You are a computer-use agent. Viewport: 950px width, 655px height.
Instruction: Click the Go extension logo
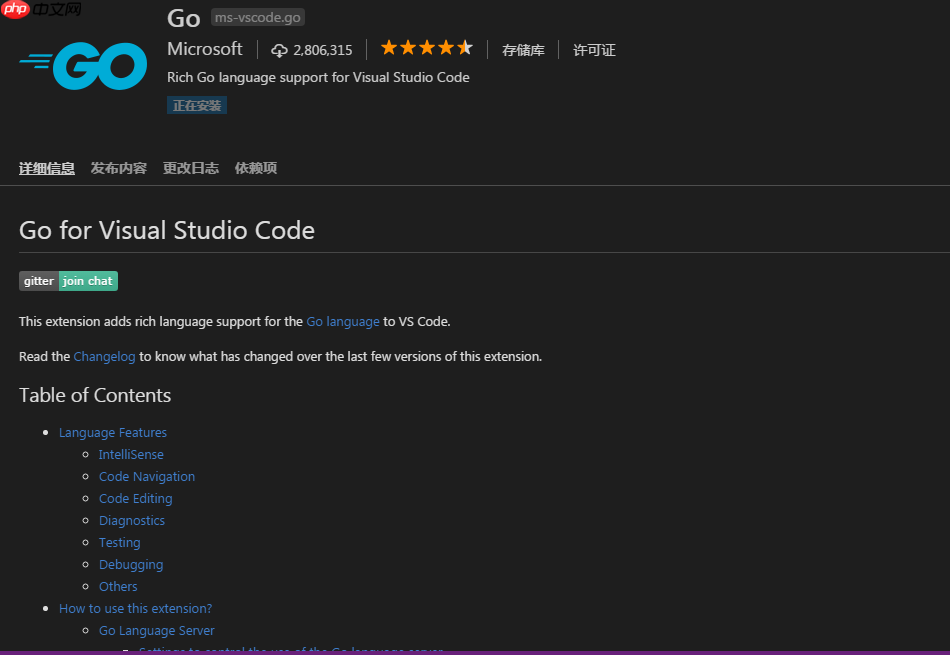pos(83,65)
